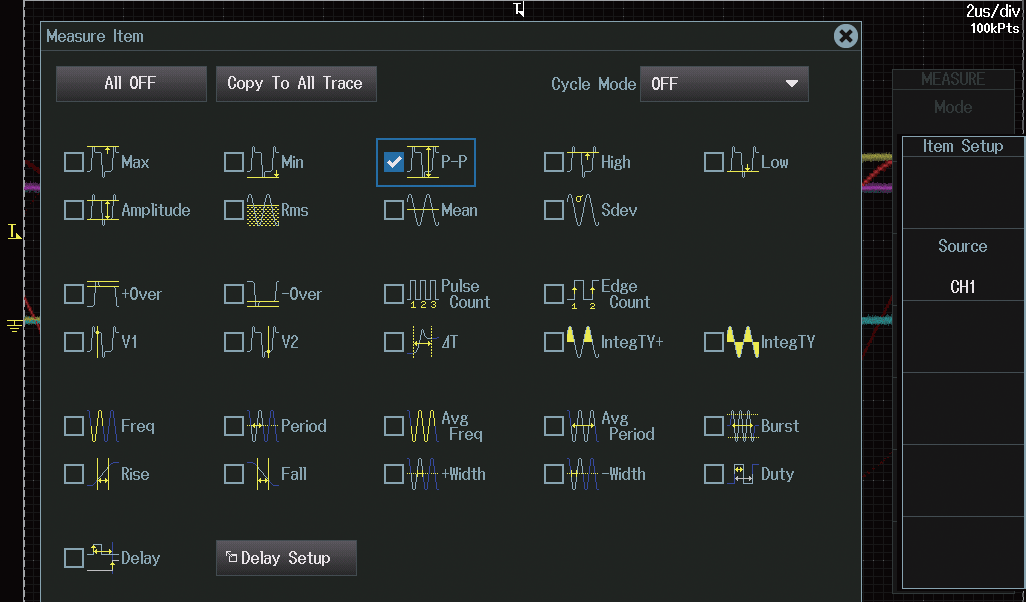Click the Max waveform measurement icon

[103, 162]
